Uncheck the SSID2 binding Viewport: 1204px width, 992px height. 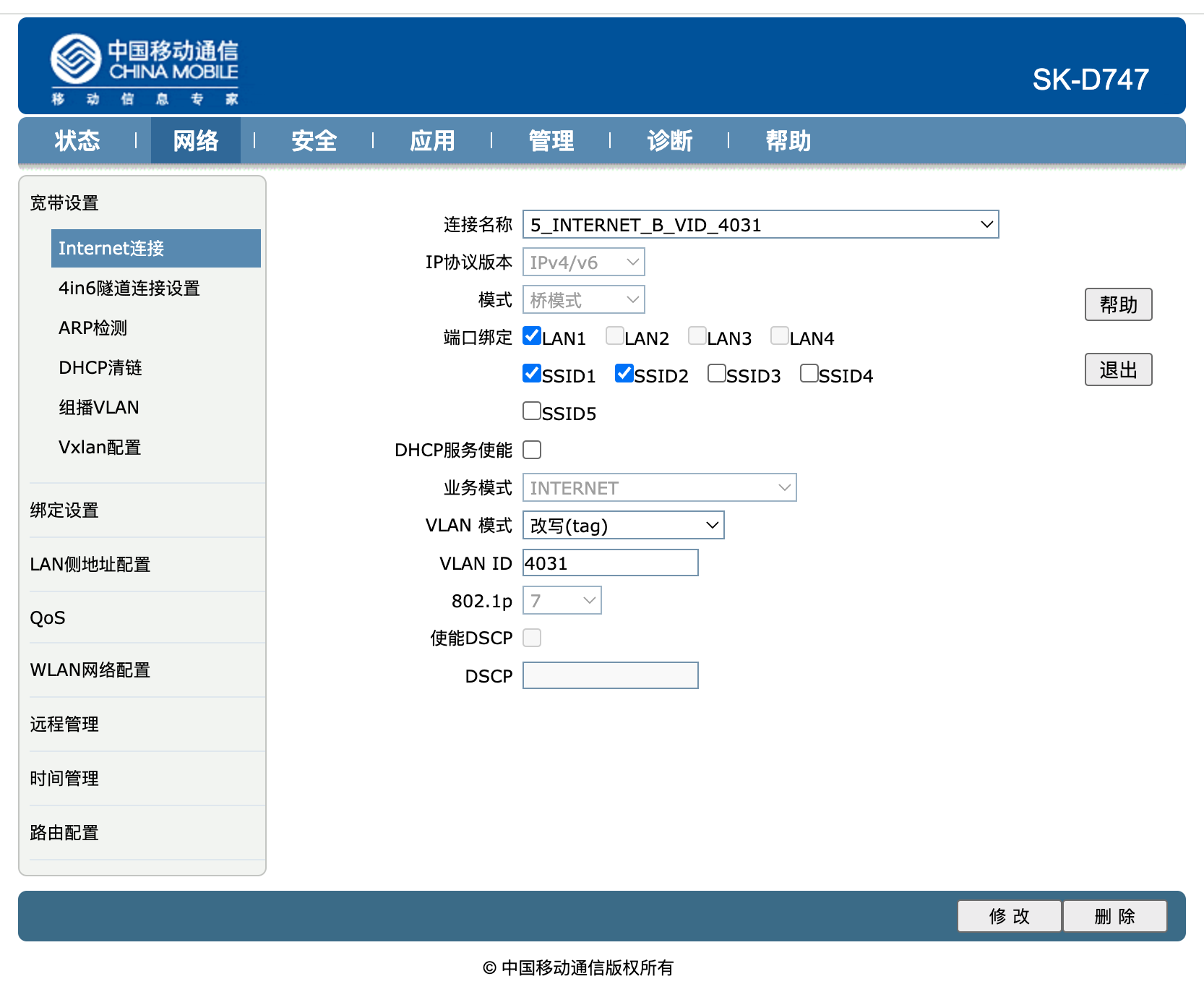tap(624, 373)
